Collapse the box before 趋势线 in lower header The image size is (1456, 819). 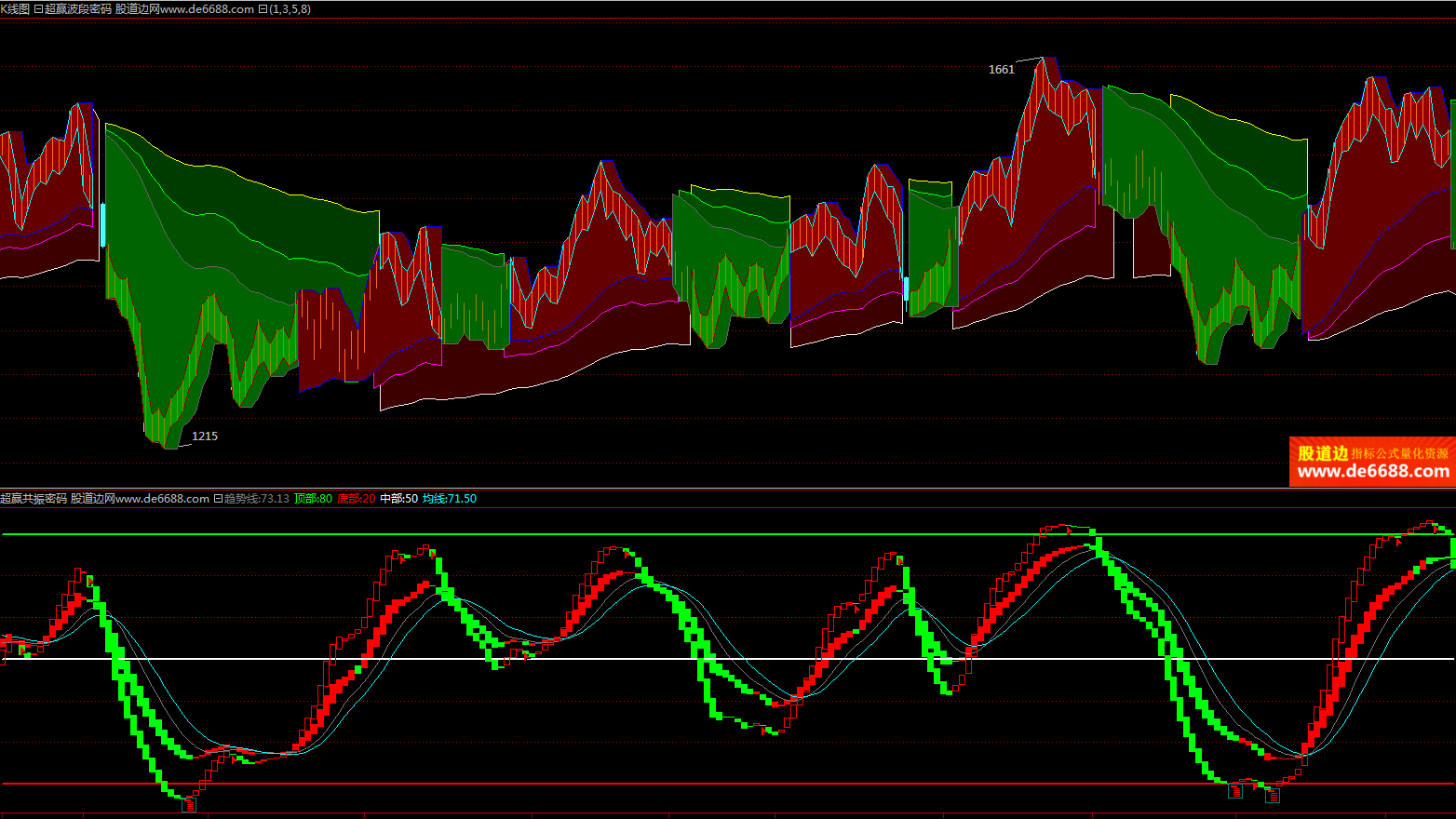click(x=218, y=499)
